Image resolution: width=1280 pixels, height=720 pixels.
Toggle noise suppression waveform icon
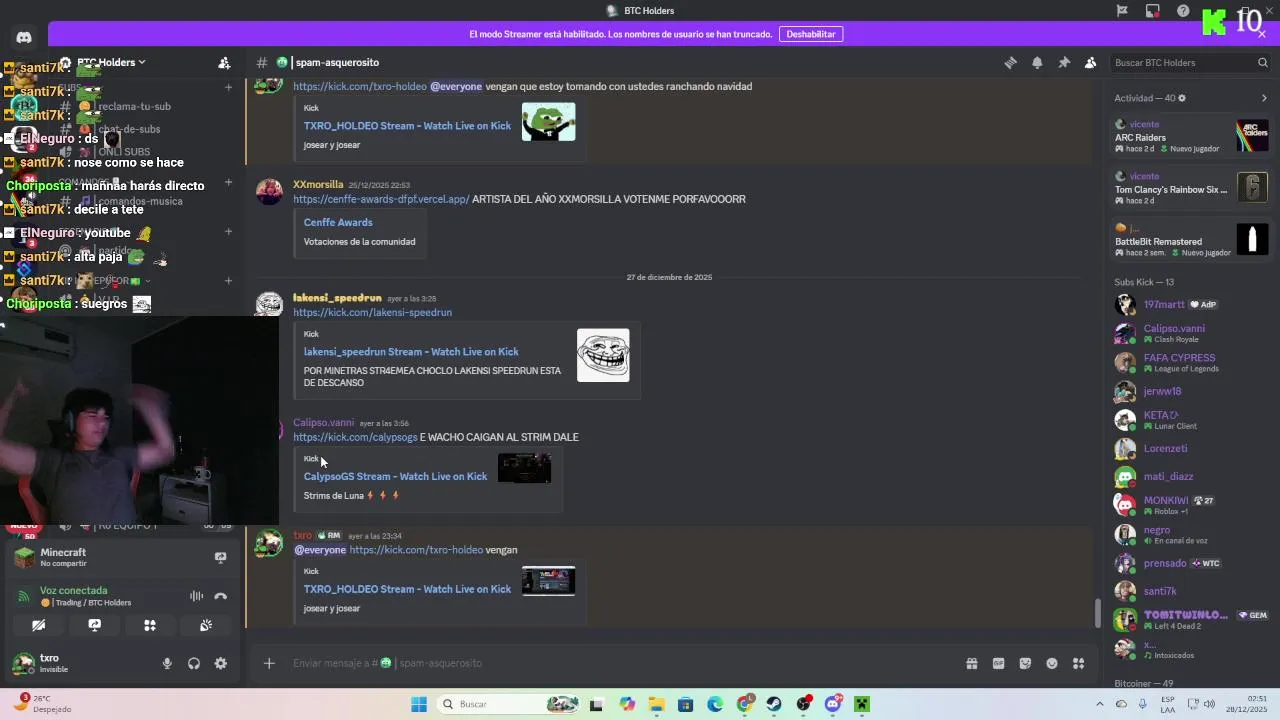pos(197,596)
